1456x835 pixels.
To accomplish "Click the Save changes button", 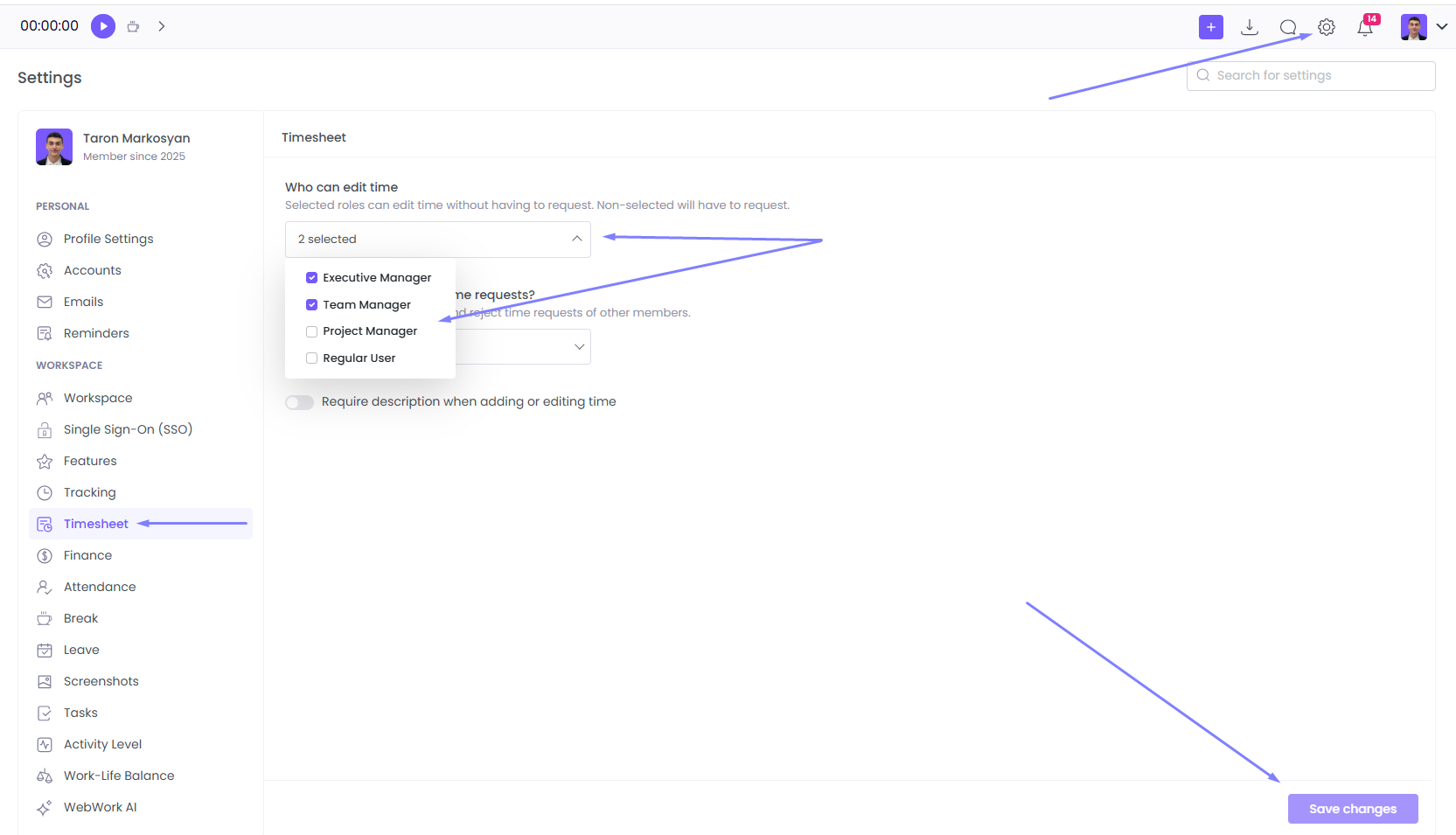I will (x=1352, y=808).
